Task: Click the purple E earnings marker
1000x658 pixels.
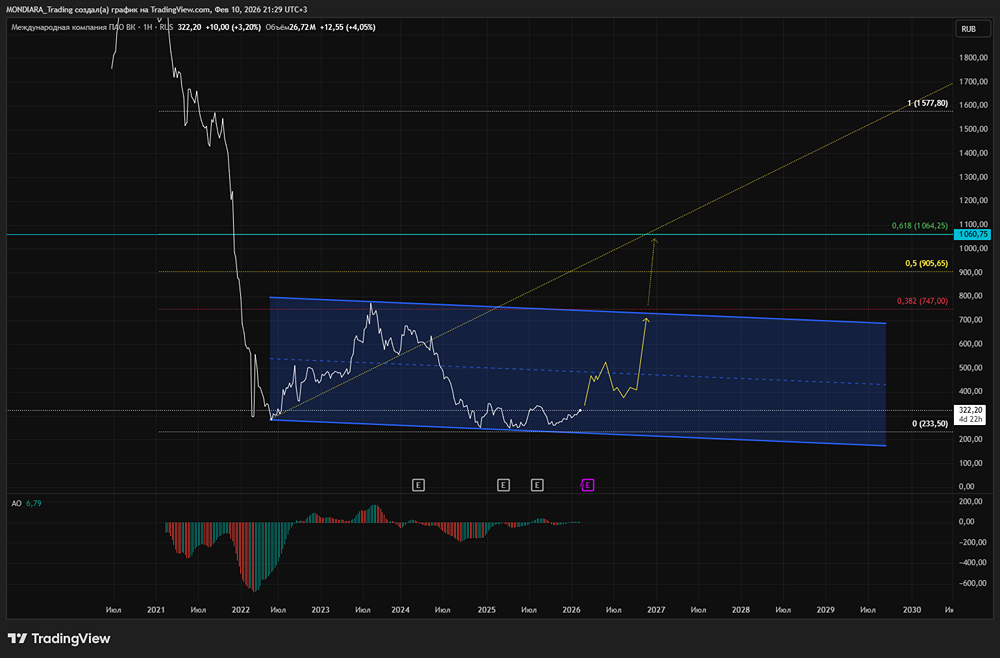Action: point(588,485)
